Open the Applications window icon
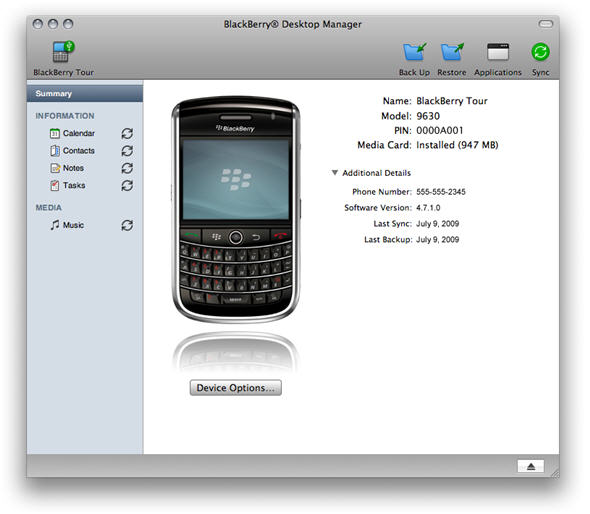Screen dimensions: 590x514 (x=497, y=52)
